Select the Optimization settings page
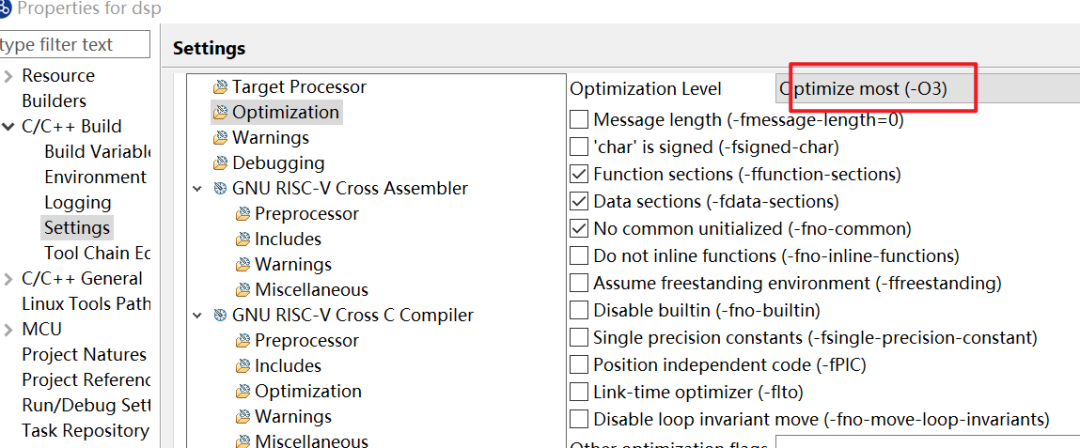The width and height of the screenshot is (1080, 448). (285, 112)
